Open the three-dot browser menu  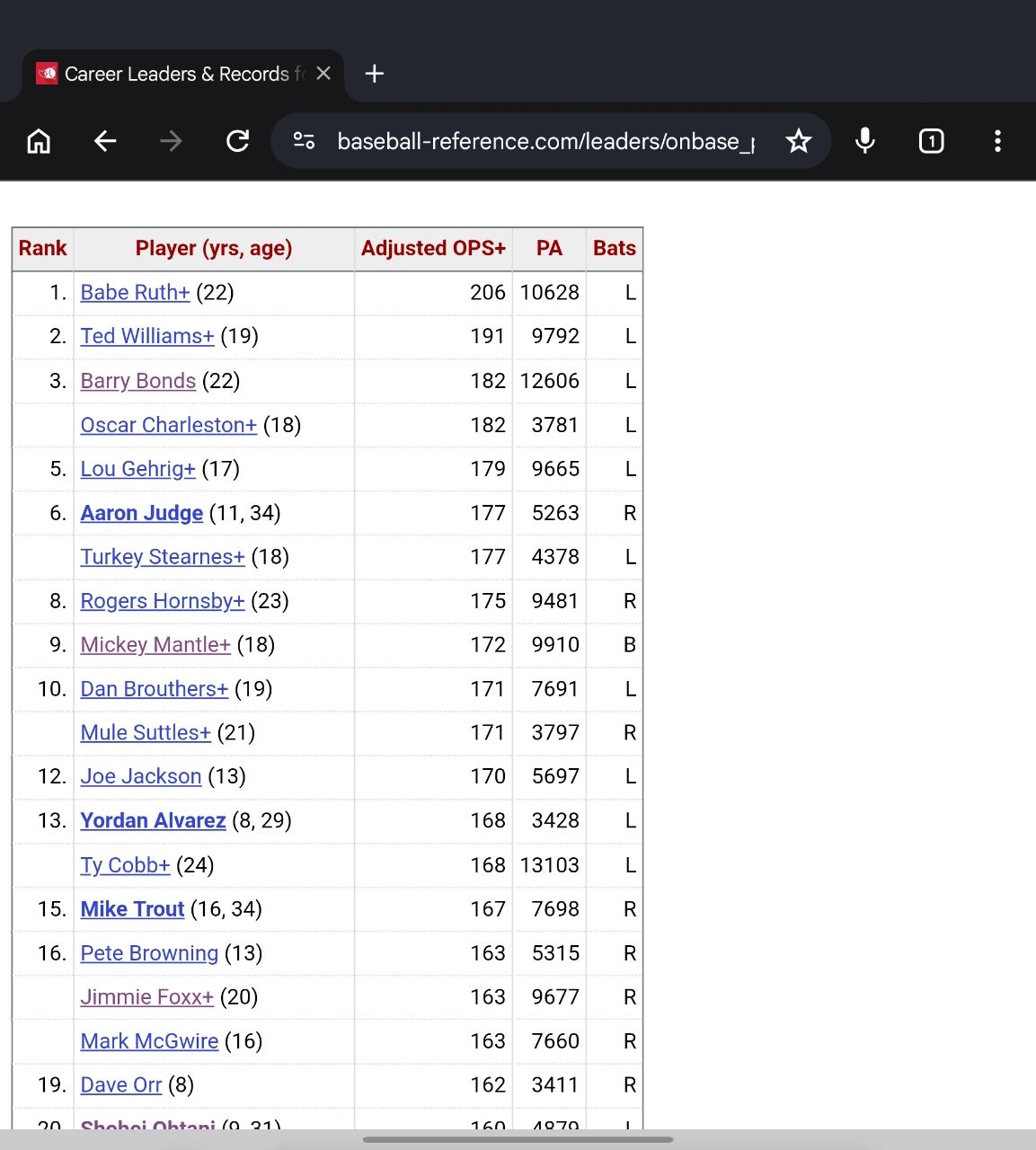(x=997, y=141)
